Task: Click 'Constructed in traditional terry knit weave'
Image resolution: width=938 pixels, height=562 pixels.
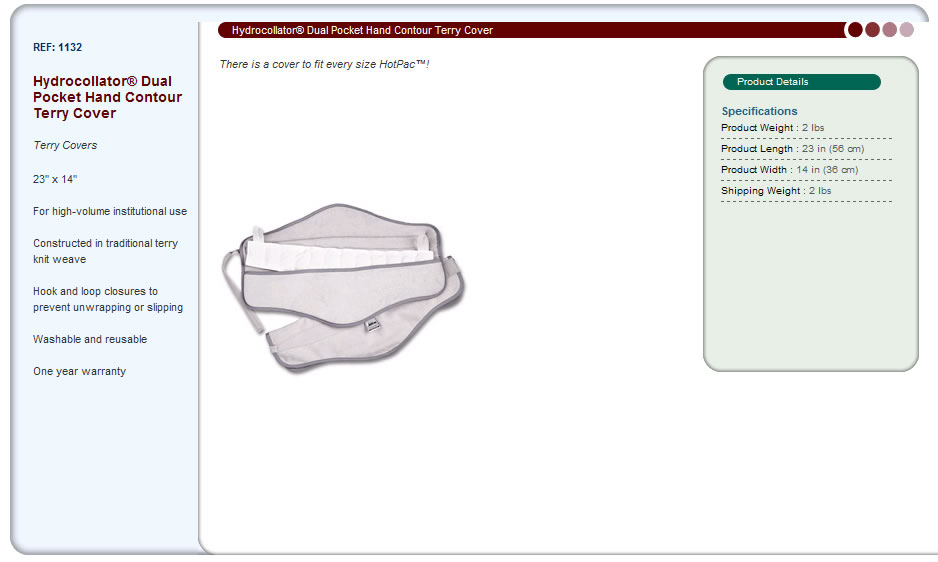Action: pos(105,251)
